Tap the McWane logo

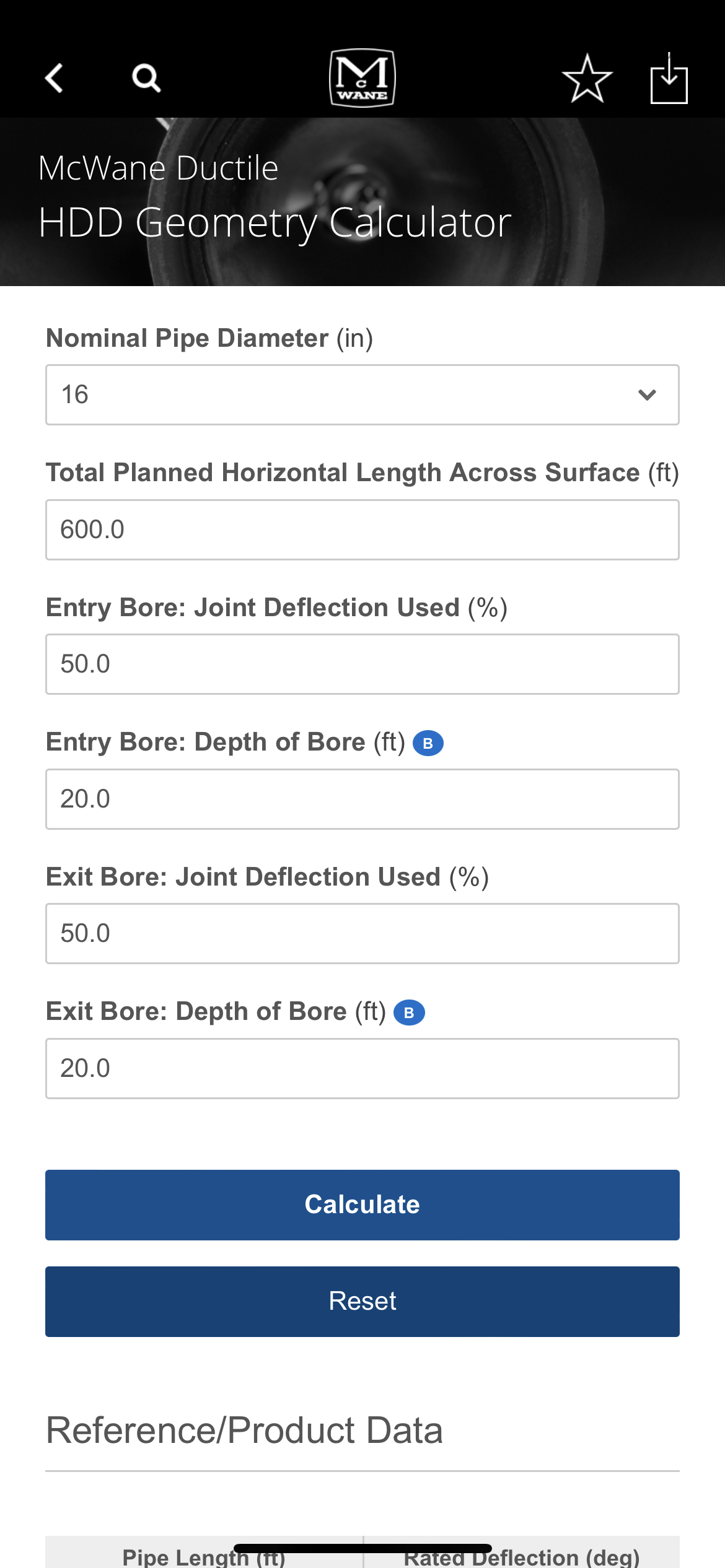[362, 78]
